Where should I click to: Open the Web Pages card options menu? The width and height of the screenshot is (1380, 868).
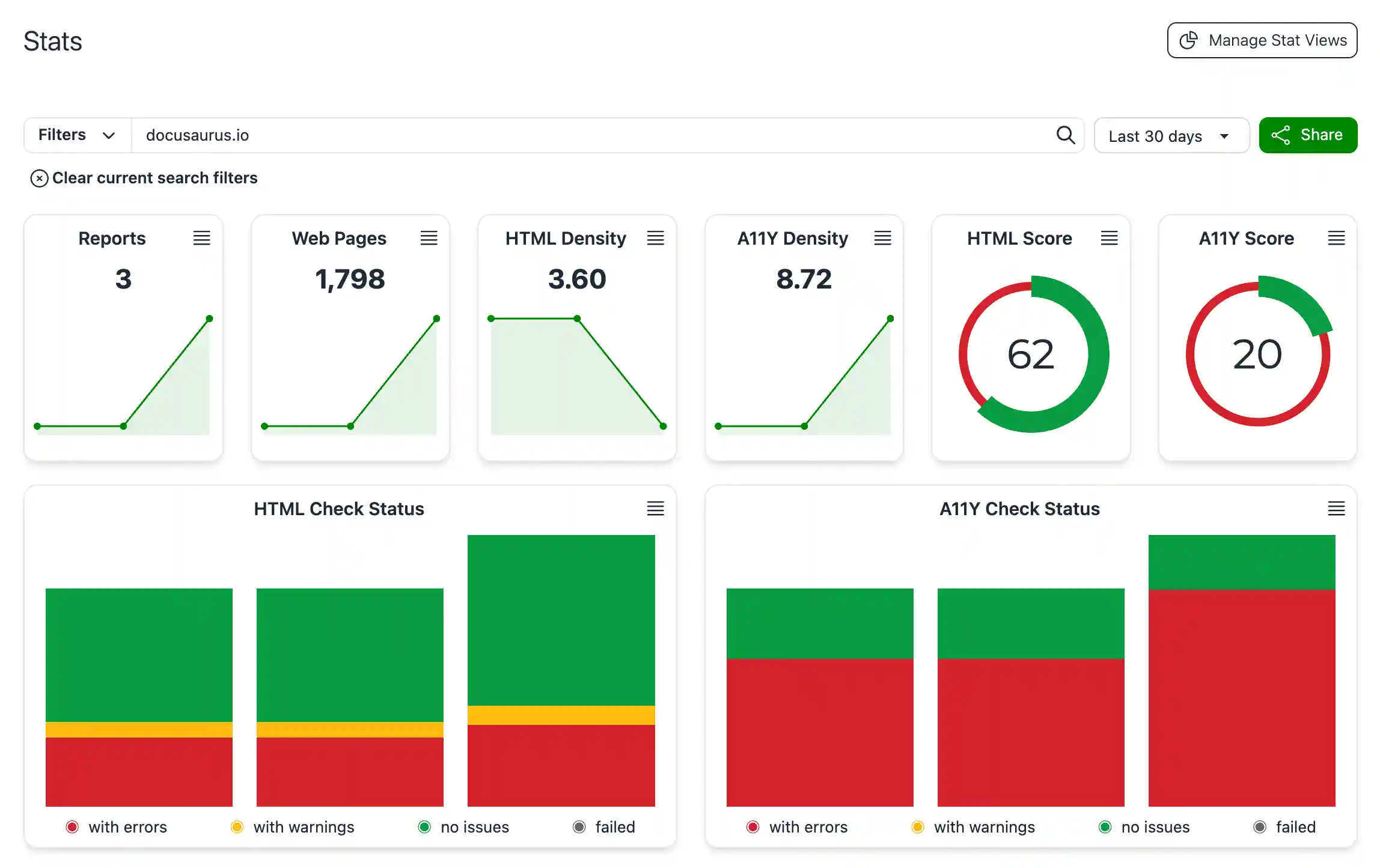(x=429, y=237)
